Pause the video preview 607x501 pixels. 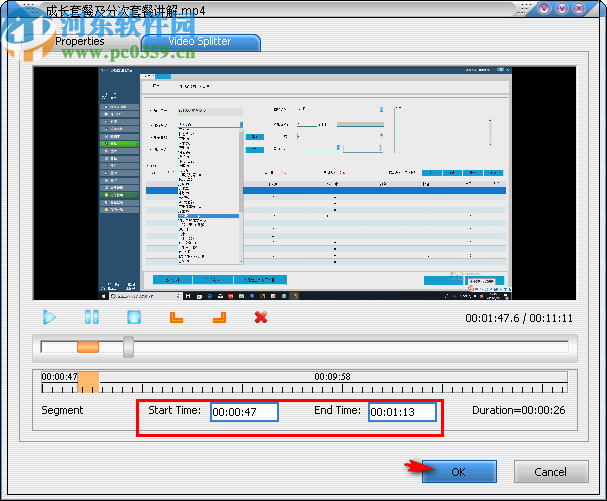[x=92, y=317]
